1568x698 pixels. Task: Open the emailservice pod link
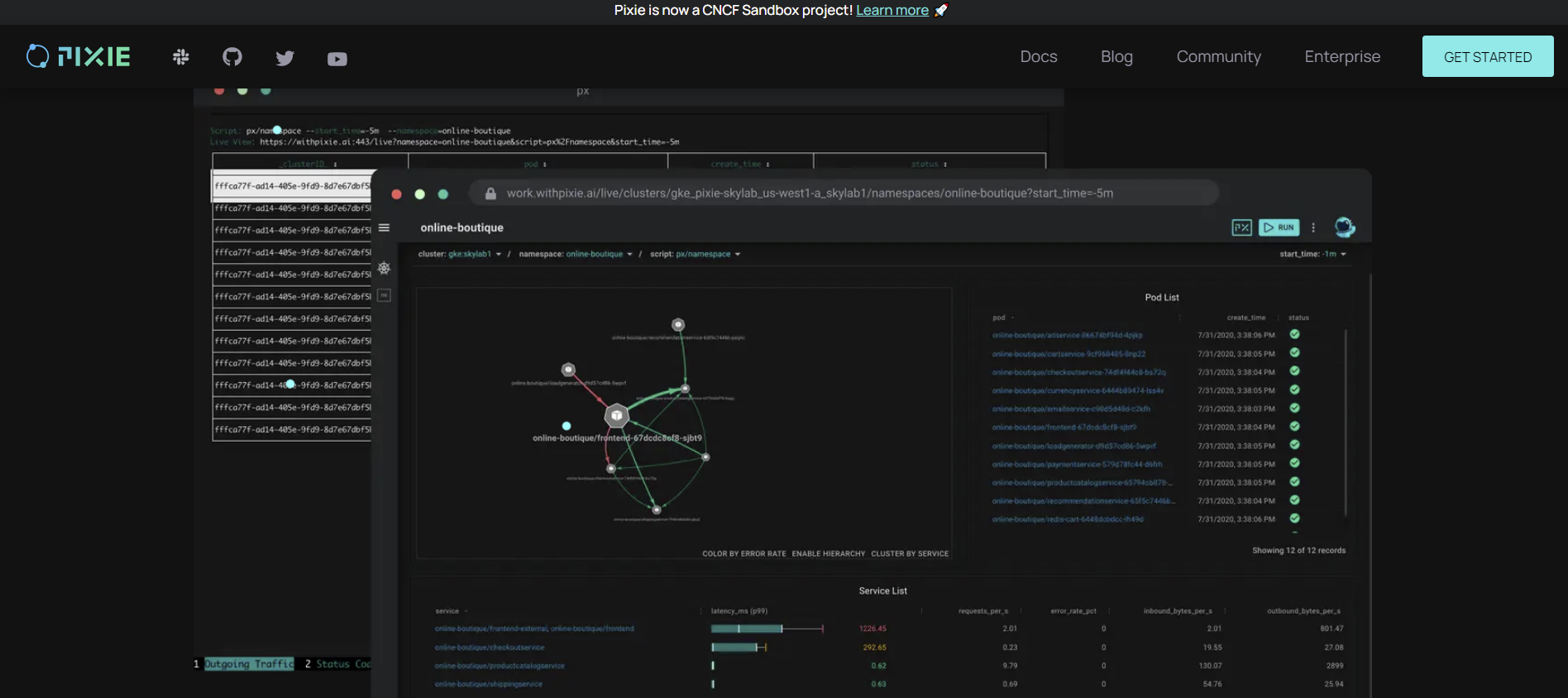click(1071, 409)
